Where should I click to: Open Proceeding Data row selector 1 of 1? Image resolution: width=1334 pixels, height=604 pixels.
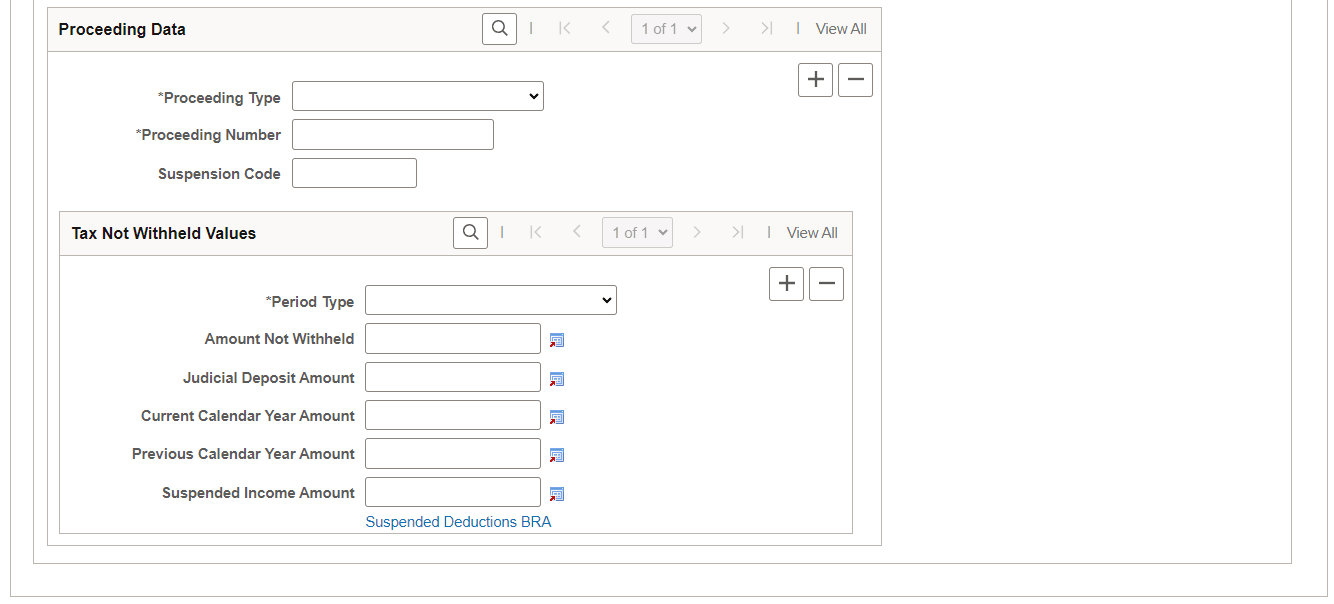tap(666, 29)
